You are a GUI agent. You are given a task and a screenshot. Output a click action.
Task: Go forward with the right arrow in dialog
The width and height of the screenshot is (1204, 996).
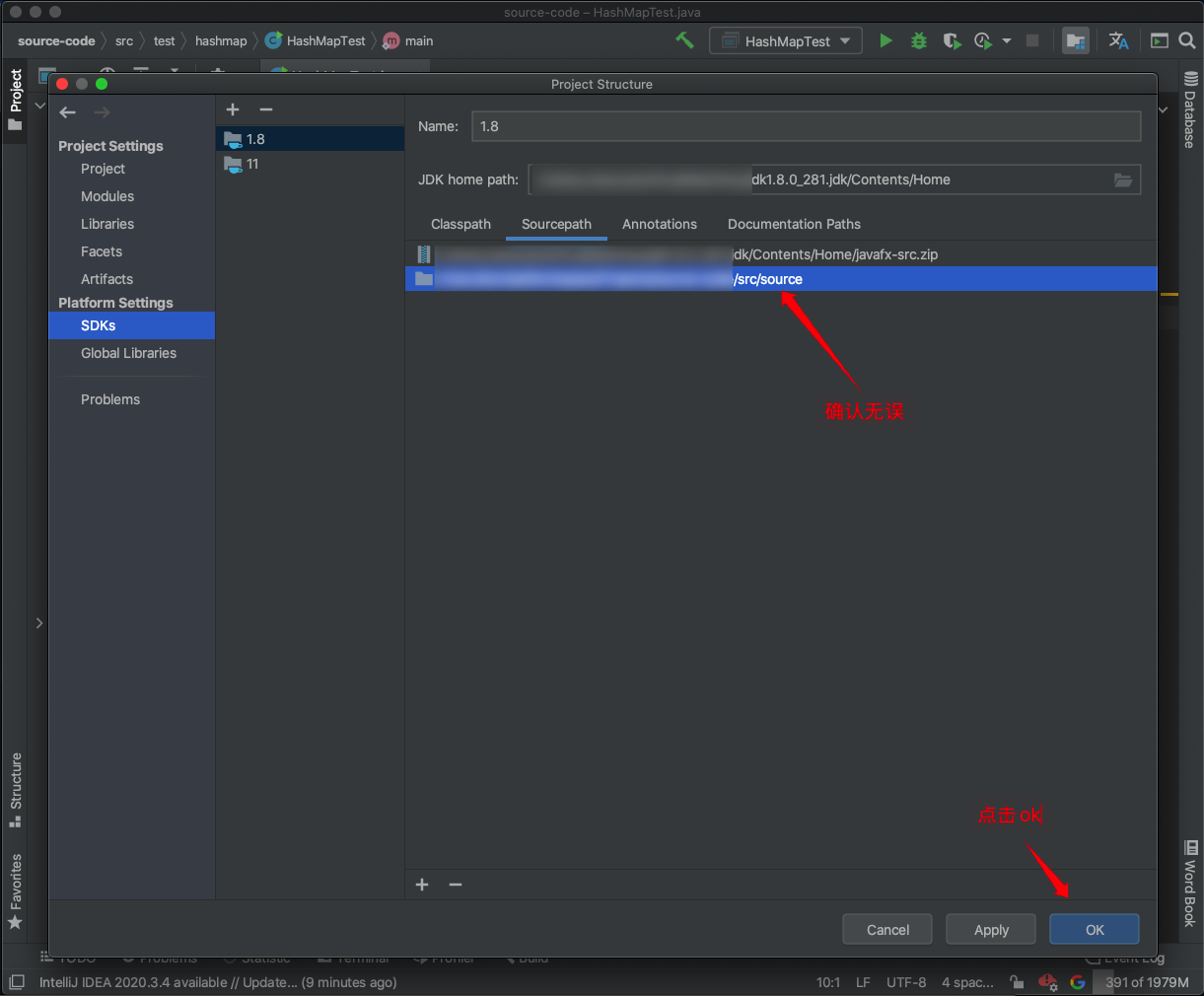102,112
